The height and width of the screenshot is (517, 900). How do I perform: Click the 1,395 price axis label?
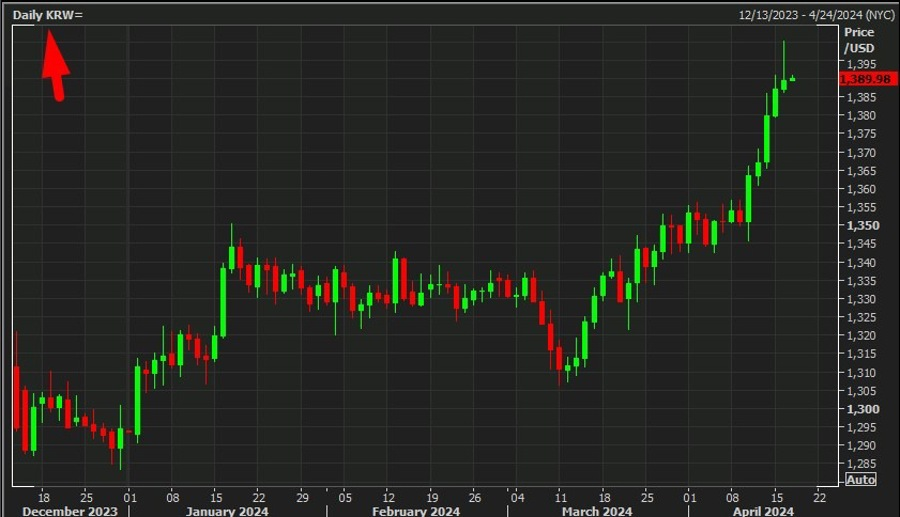[862, 64]
